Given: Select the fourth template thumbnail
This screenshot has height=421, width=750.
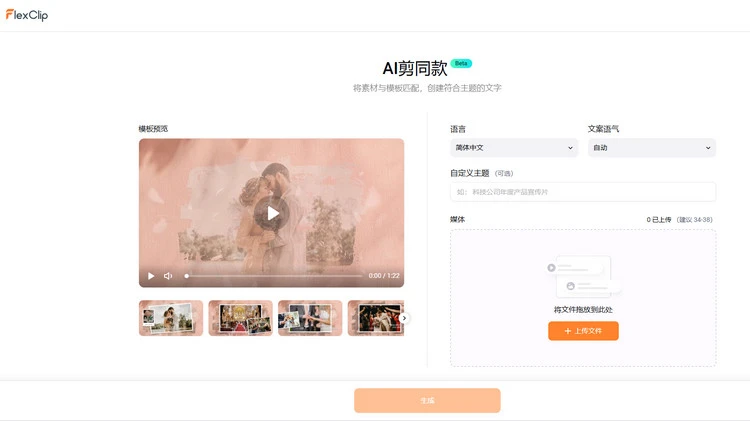Looking at the screenshot, I should pyautogui.click(x=376, y=318).
